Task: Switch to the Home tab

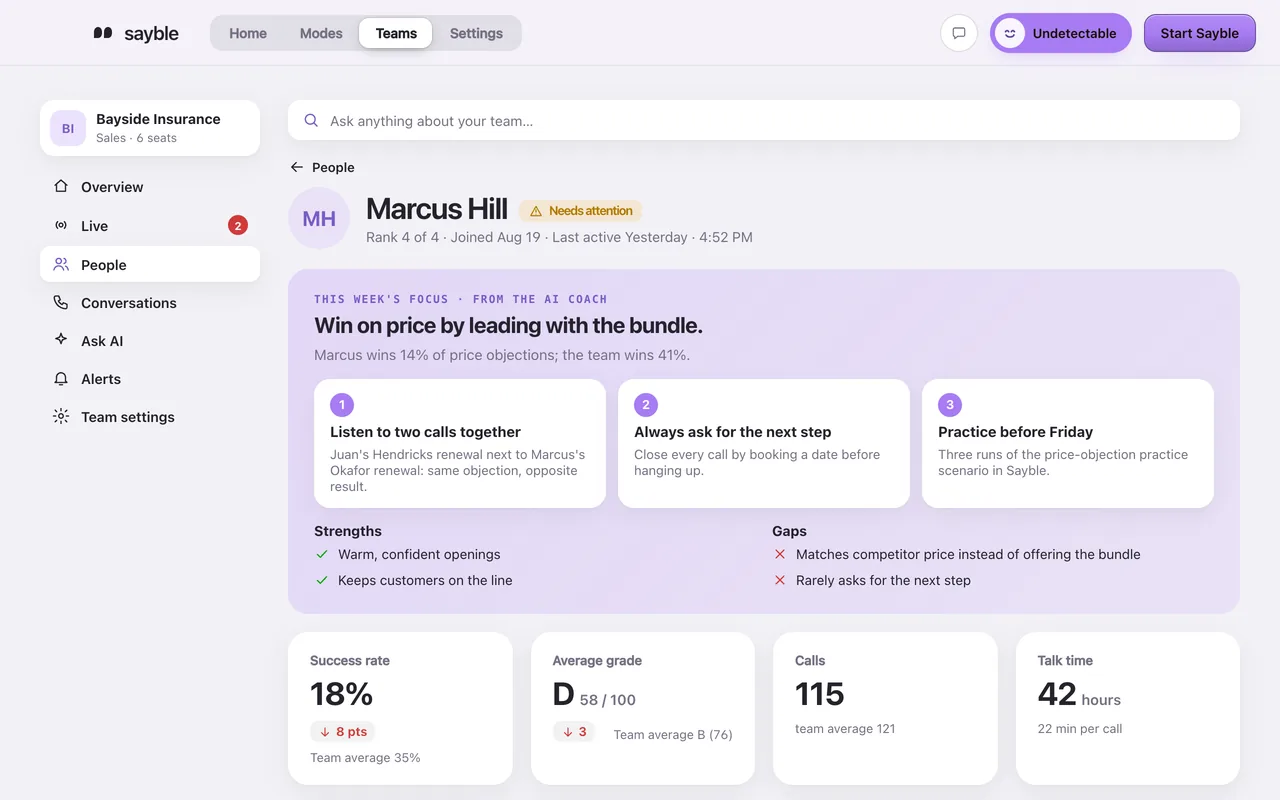Action: [x=248, y=33]
